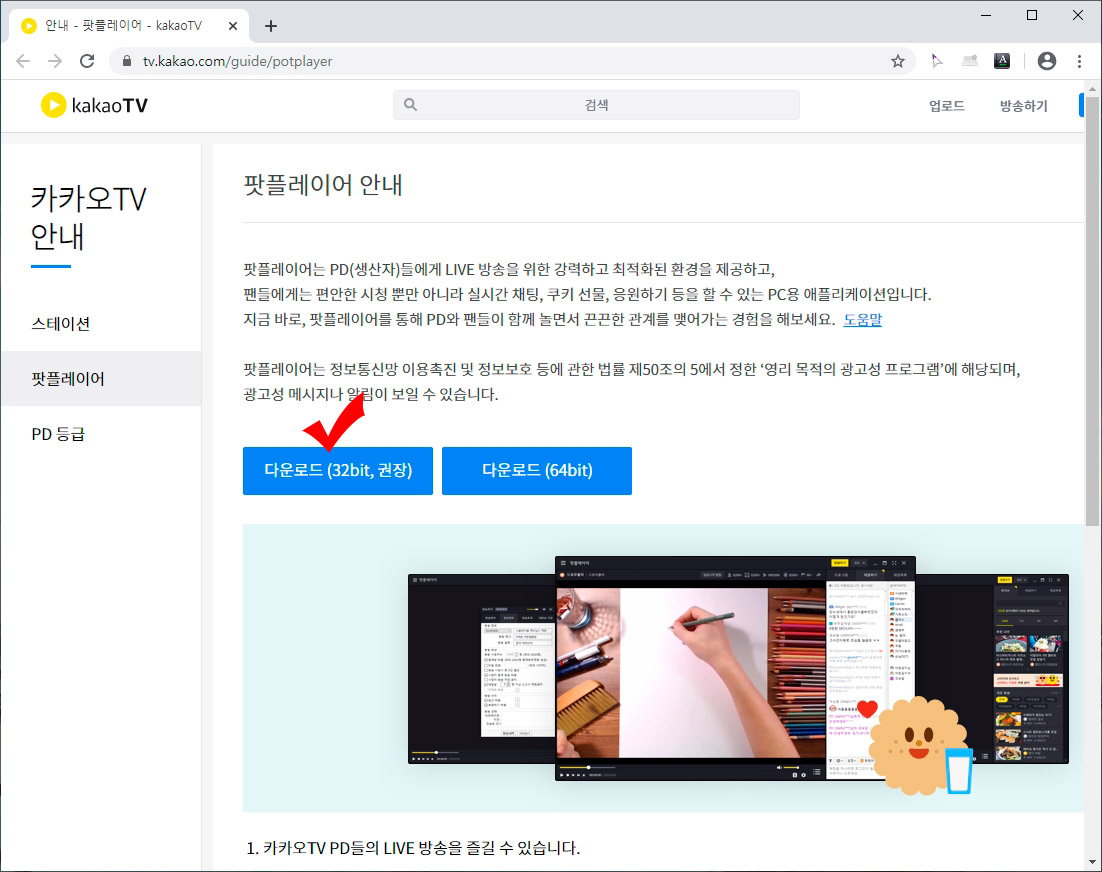Focus the 검색 search field
Viewport: 1102px width, 872px height.
pyautogui.click(x=596, y=105)
